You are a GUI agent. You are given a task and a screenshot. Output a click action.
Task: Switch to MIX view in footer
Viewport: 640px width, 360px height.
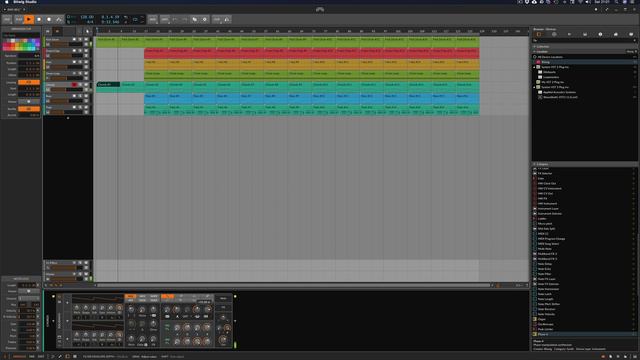point(32,357)
